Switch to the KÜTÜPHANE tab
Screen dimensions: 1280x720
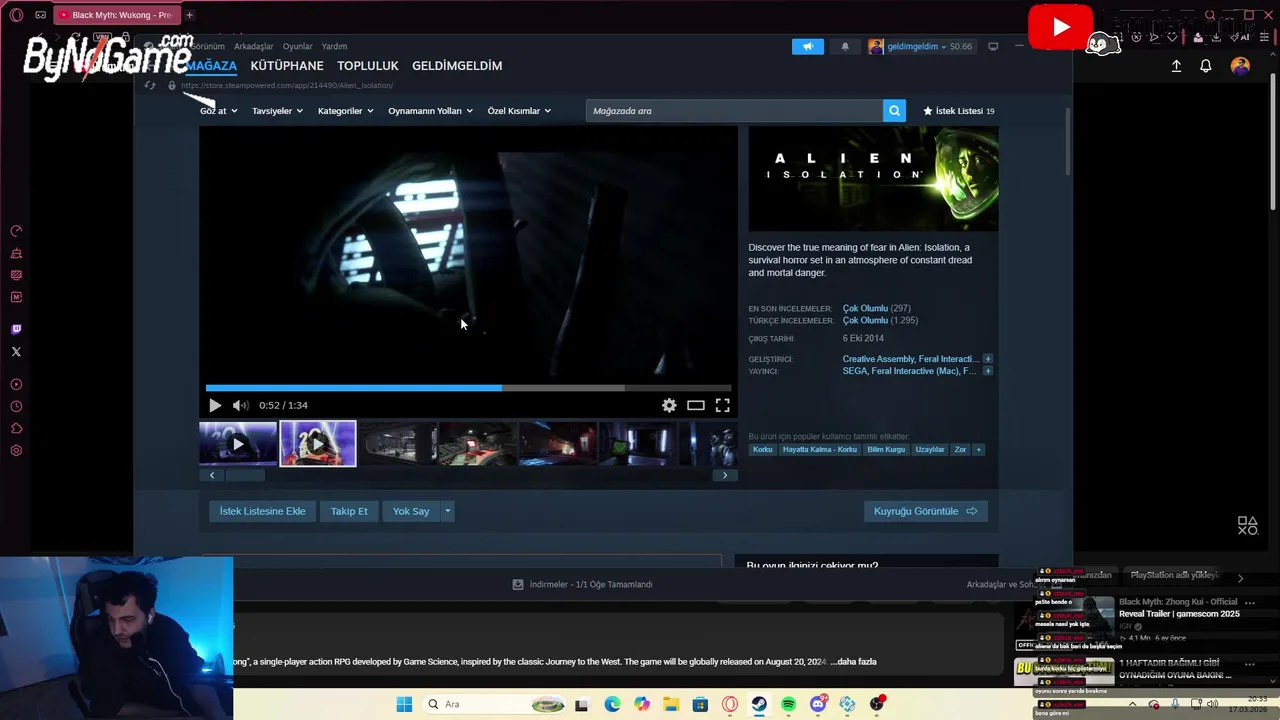click(x=287, y=66)
